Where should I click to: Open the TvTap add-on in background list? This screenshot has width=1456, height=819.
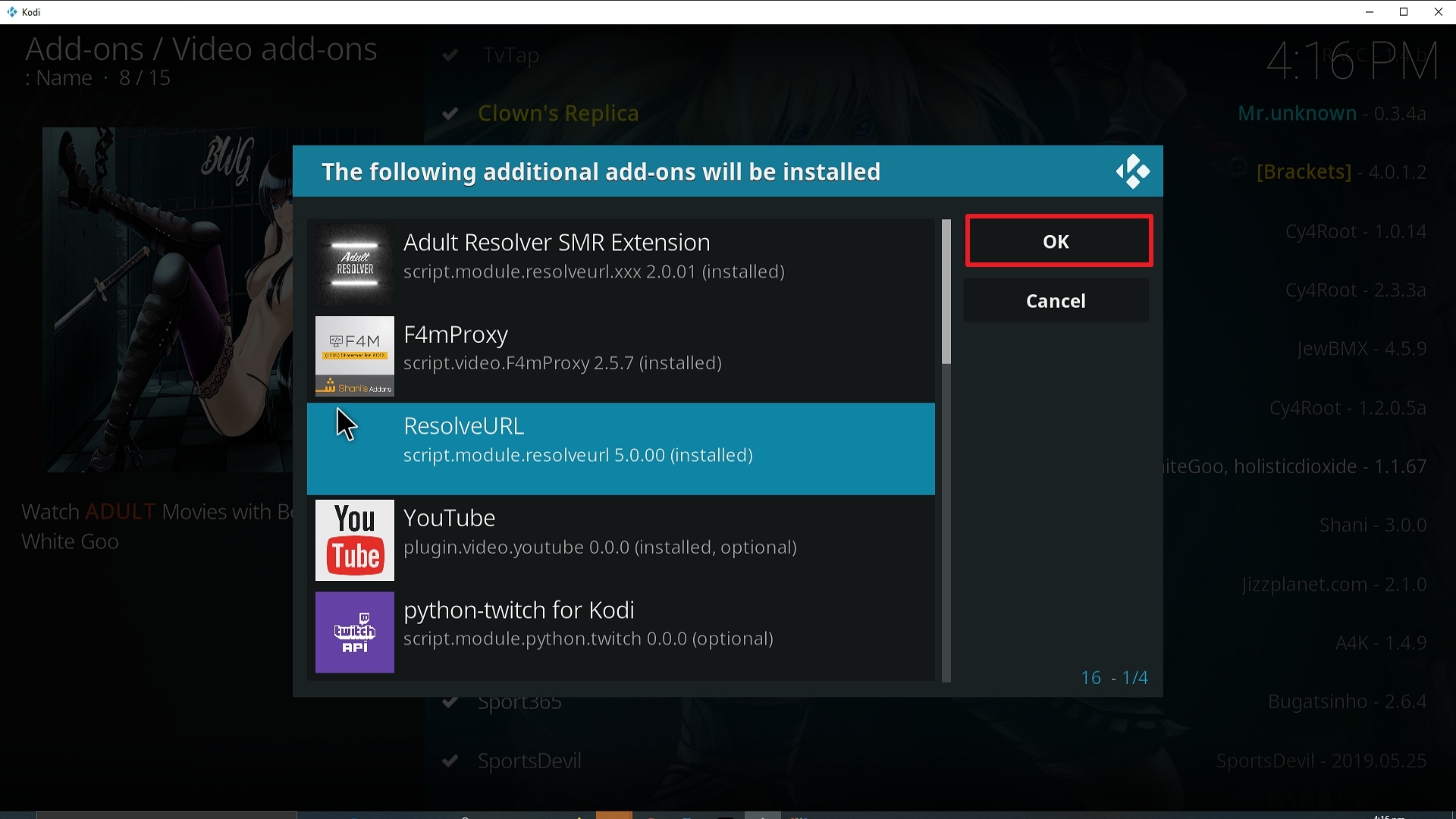coord(511,55)
